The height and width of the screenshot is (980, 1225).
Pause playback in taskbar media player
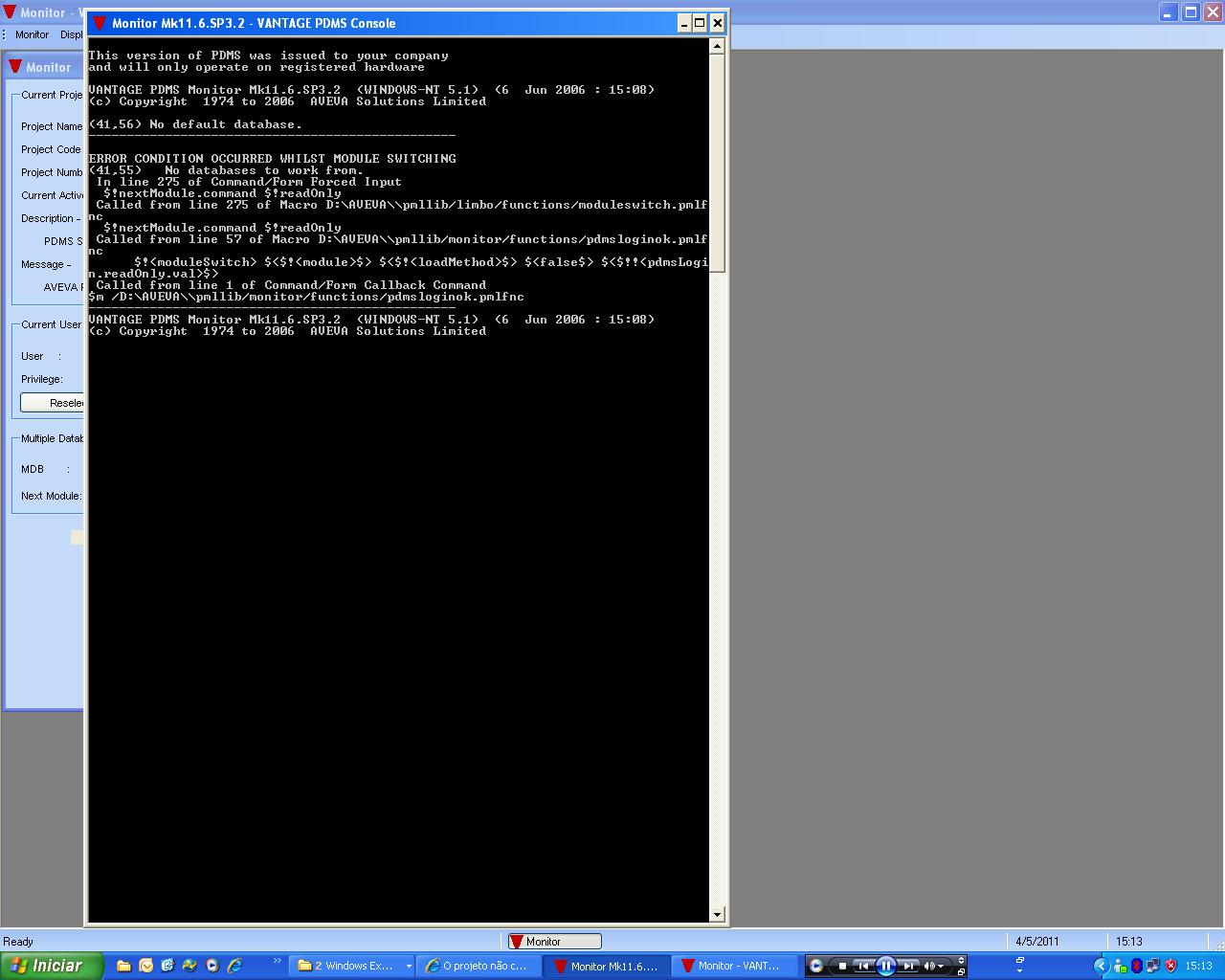tap(886, 966)
